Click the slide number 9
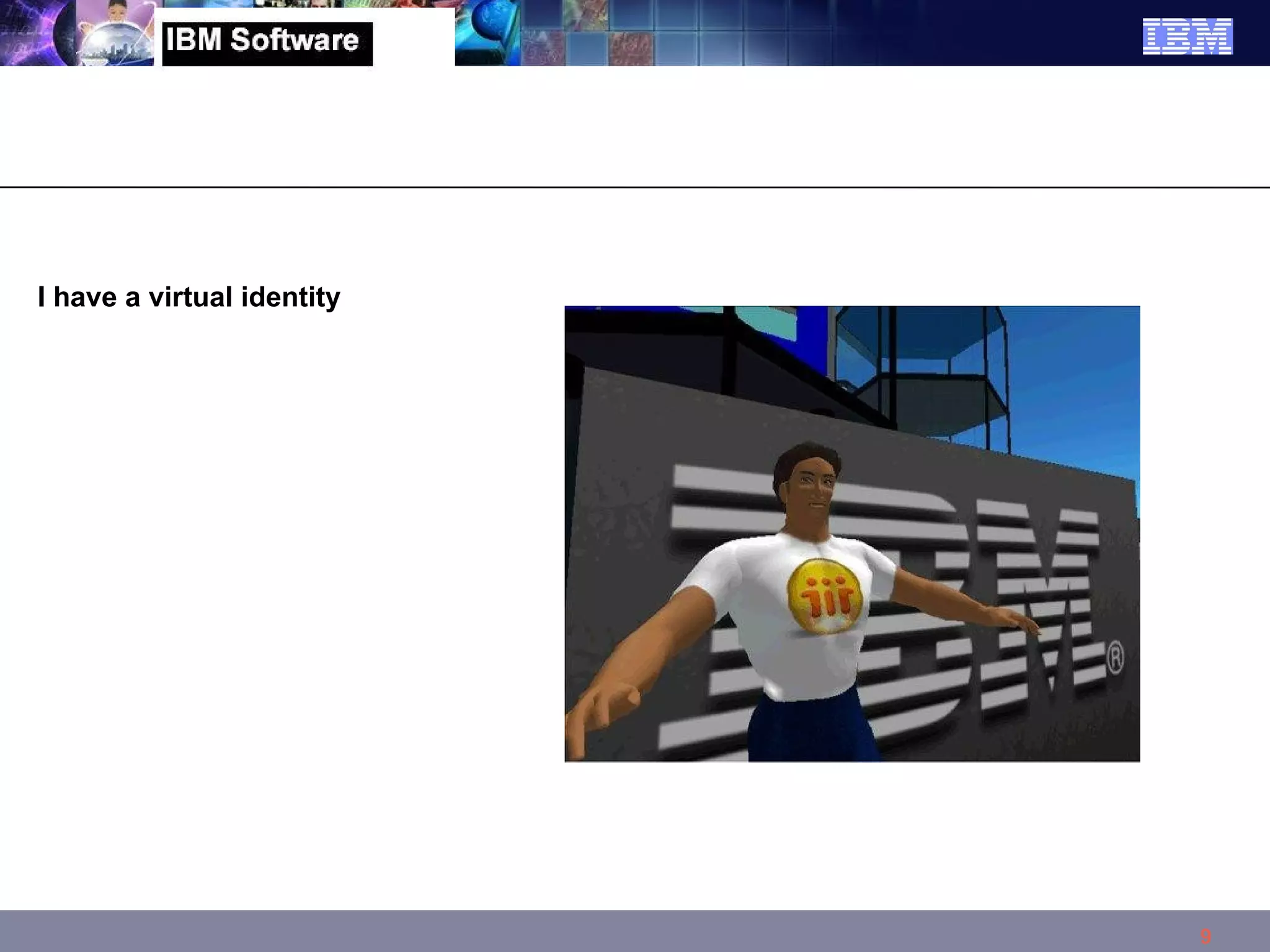Viewport: 1270px width, 952px height. tap(1205, 935)
